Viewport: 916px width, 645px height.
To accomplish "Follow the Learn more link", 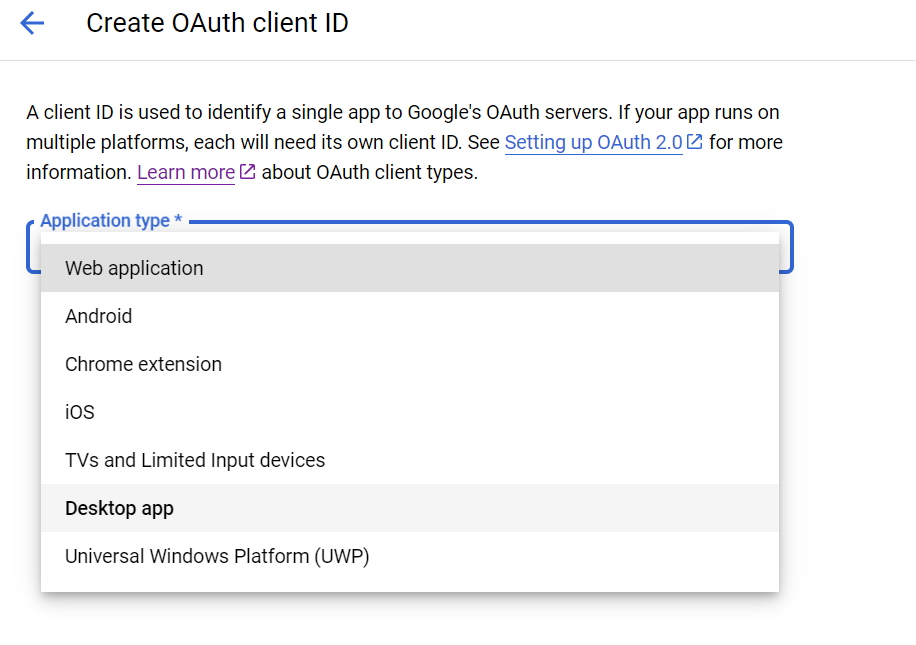I will click(x=186, y=172).
